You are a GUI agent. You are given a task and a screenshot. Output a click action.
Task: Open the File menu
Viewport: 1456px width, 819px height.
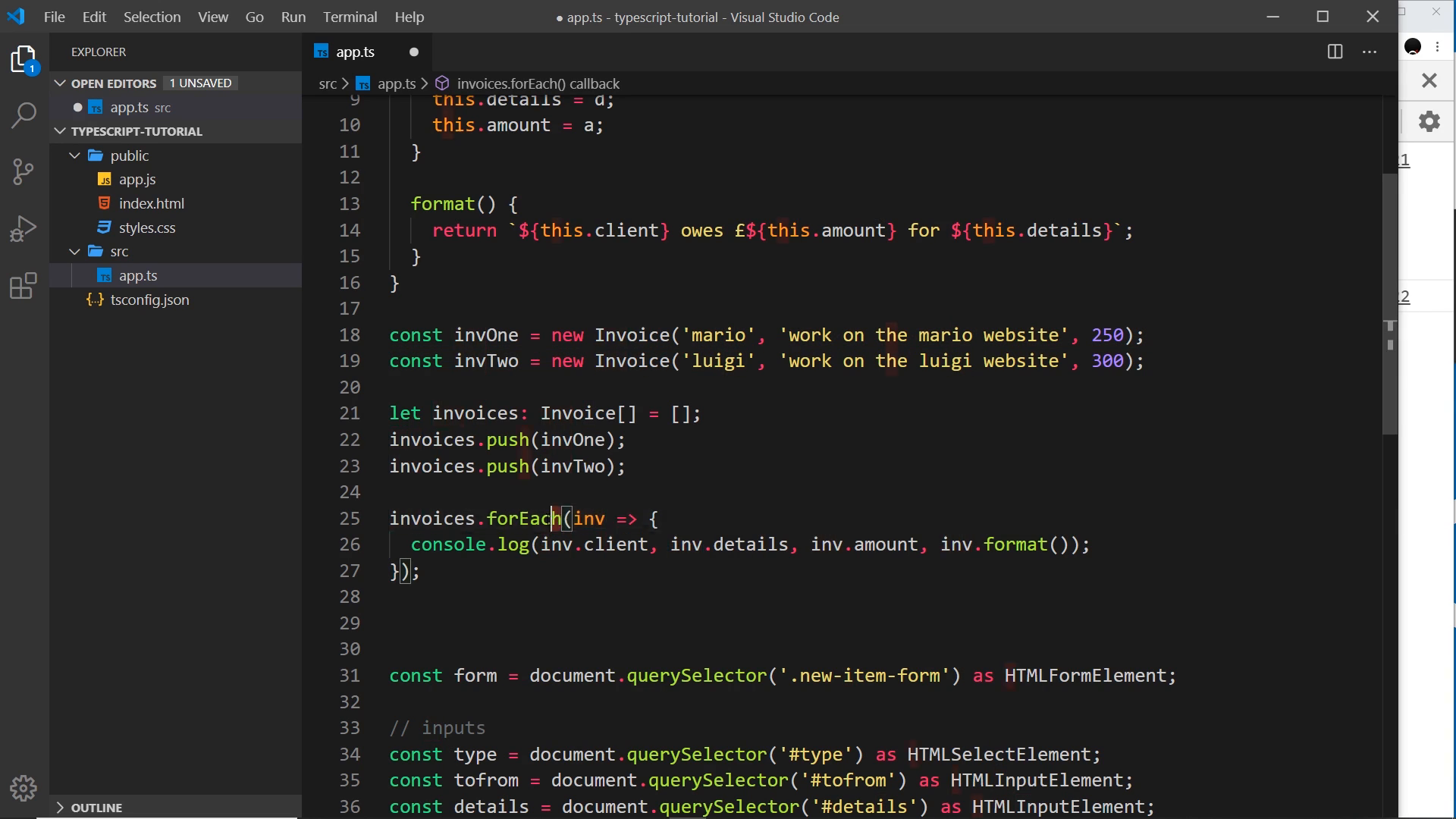pyautogui.click(x=55, y=17)
